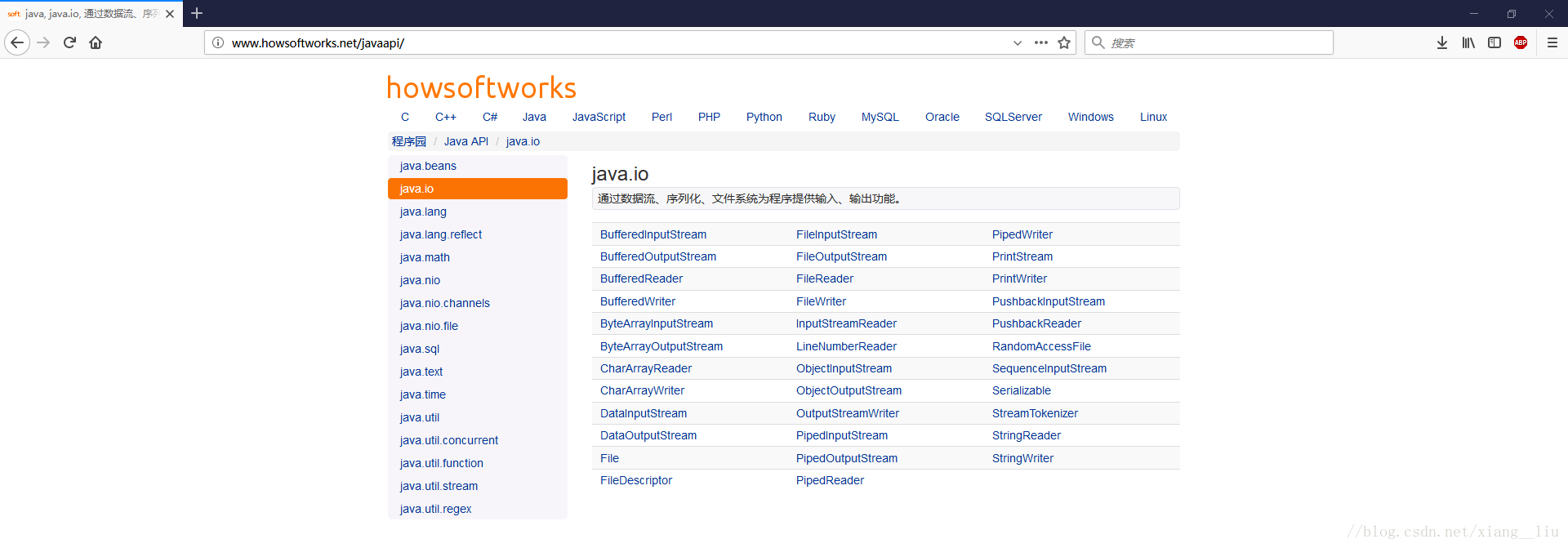Toggle the sidebar view icon
1568x548 pixels.
(1494, 42)
